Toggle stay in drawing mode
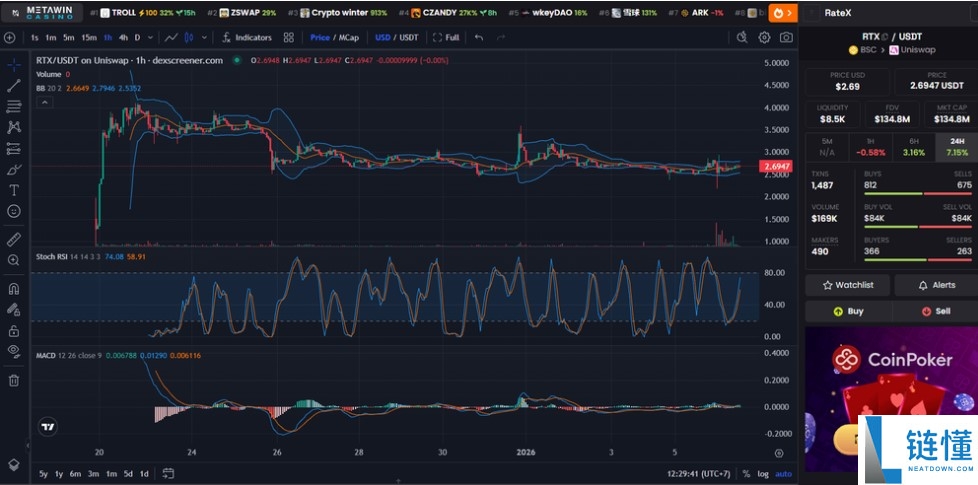The height and width of the screenshot is (485, 978). (x=14, y=309)
